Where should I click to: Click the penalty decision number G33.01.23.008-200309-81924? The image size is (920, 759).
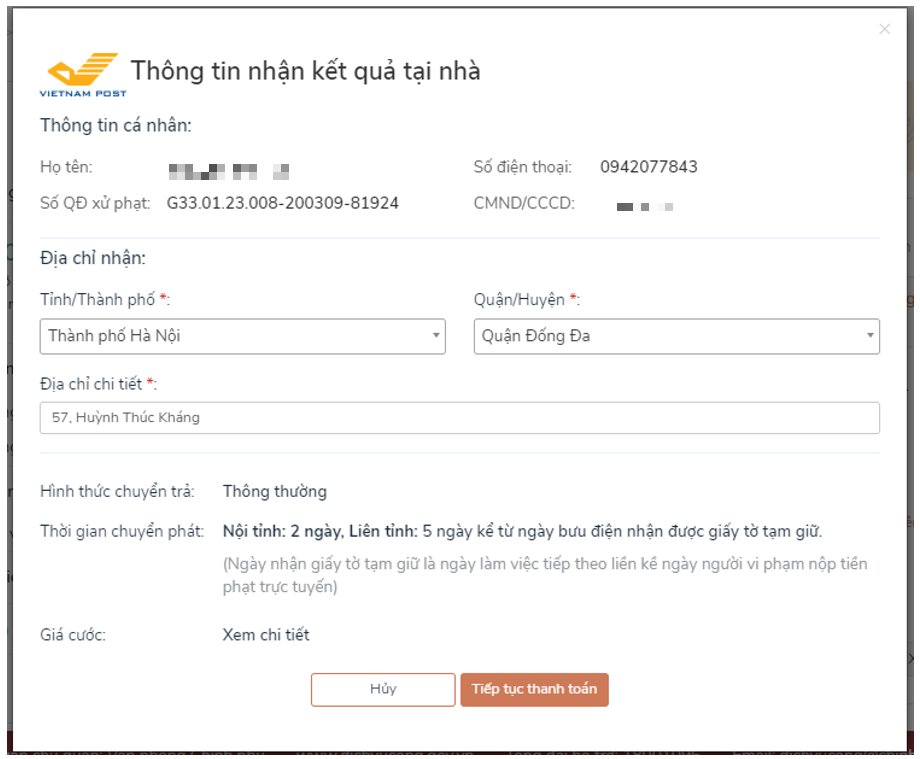tap(282, 203)
